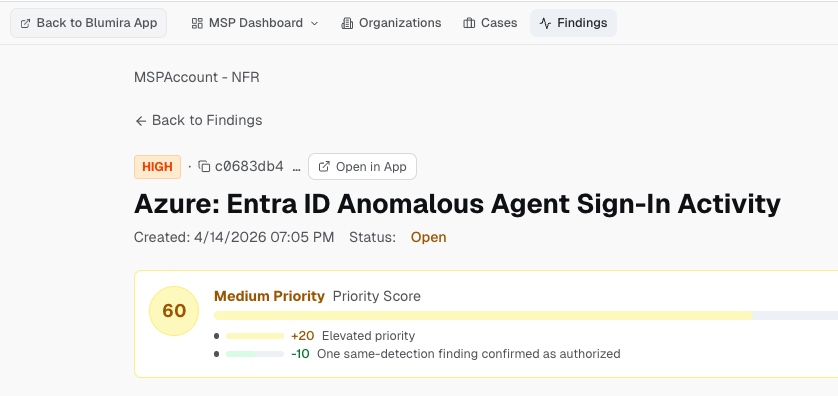Image resolution: width=838 pixels, height=396 pixels.
Task: Click the external-link icon in Open in App
Action: 324,167
